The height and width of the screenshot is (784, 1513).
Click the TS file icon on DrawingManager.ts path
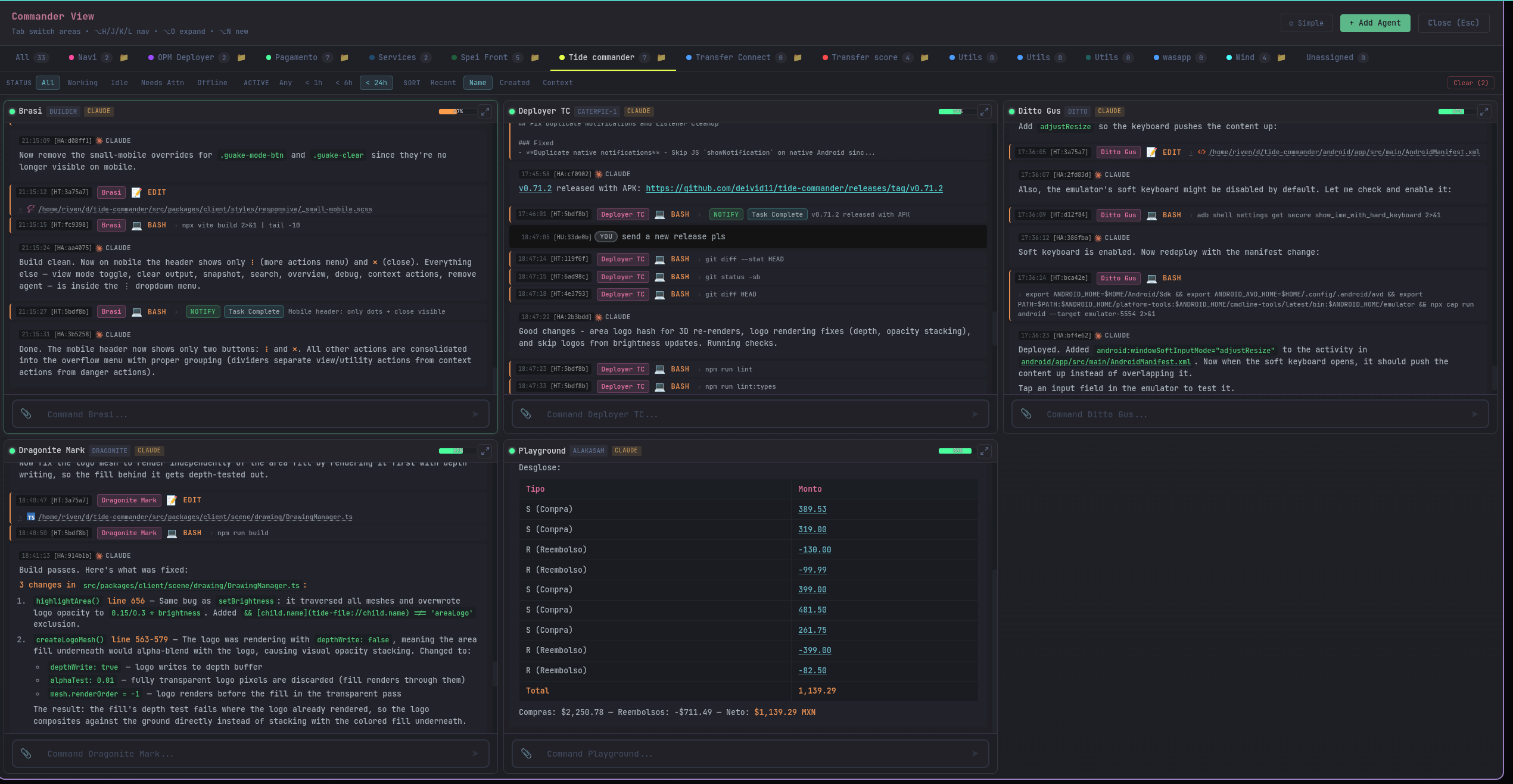(x=30, y=517)
